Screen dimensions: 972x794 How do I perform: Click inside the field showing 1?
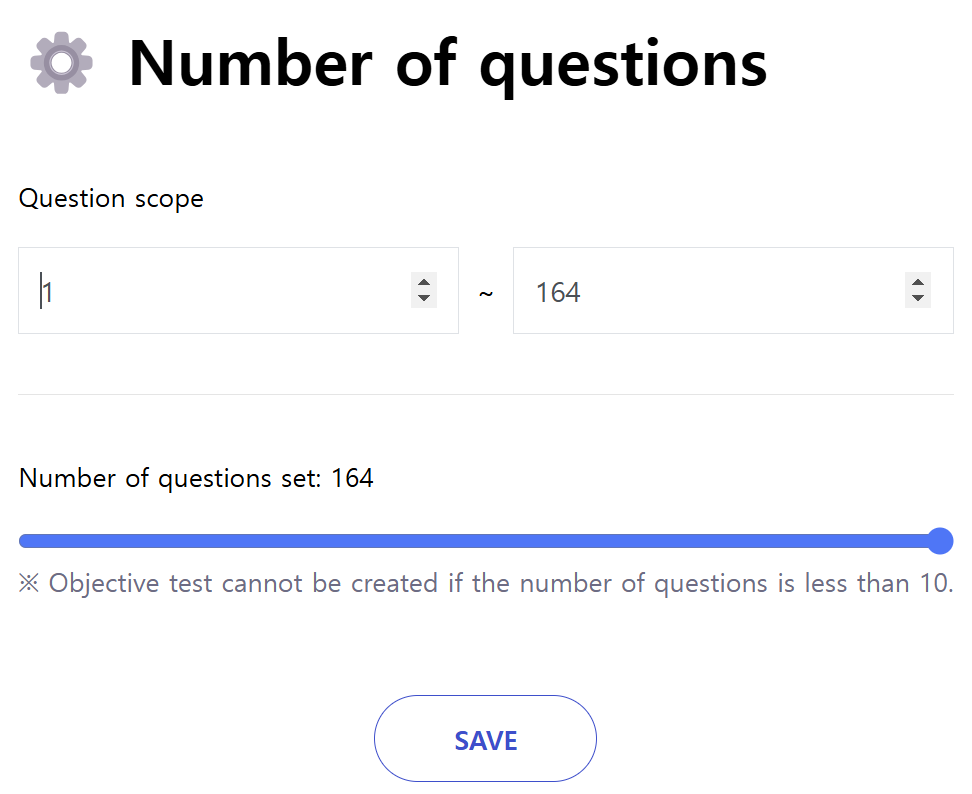pos(200,290)
